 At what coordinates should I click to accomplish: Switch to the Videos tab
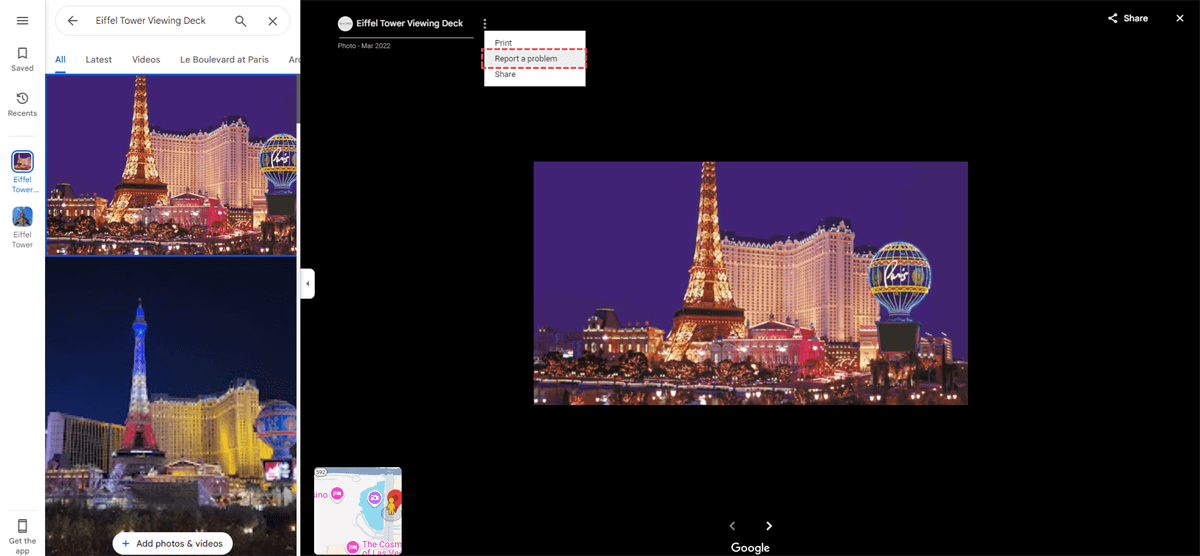pos(146,60)
